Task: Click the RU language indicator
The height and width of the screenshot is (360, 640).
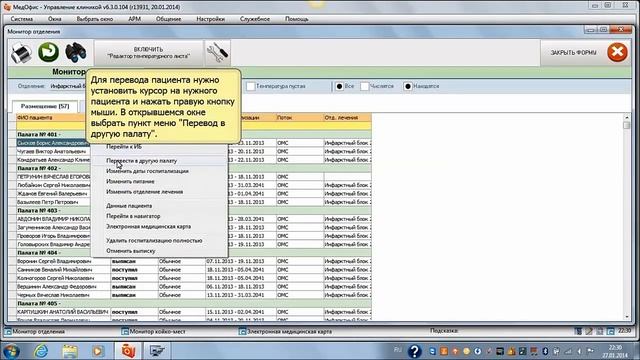Action: click(398, 350)
